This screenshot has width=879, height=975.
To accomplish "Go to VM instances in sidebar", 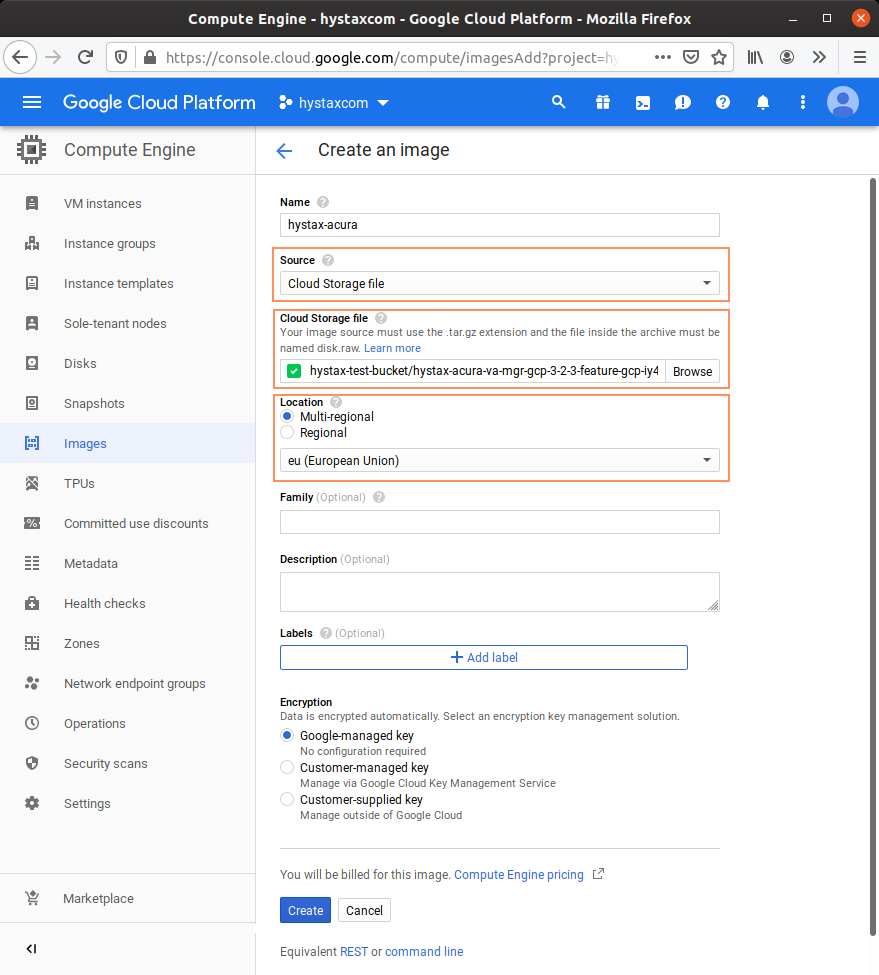I will tap(102, 204).
